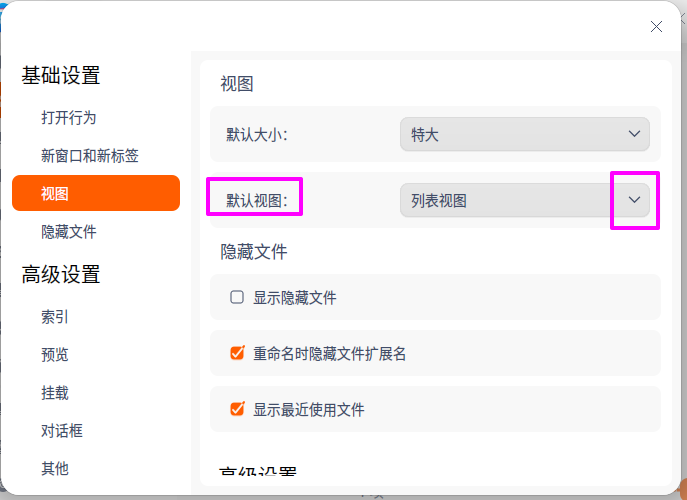Go to 新窗口和新标签 settings
The height and width of the screenshot is (500, 687).
[x=90, y=155]
